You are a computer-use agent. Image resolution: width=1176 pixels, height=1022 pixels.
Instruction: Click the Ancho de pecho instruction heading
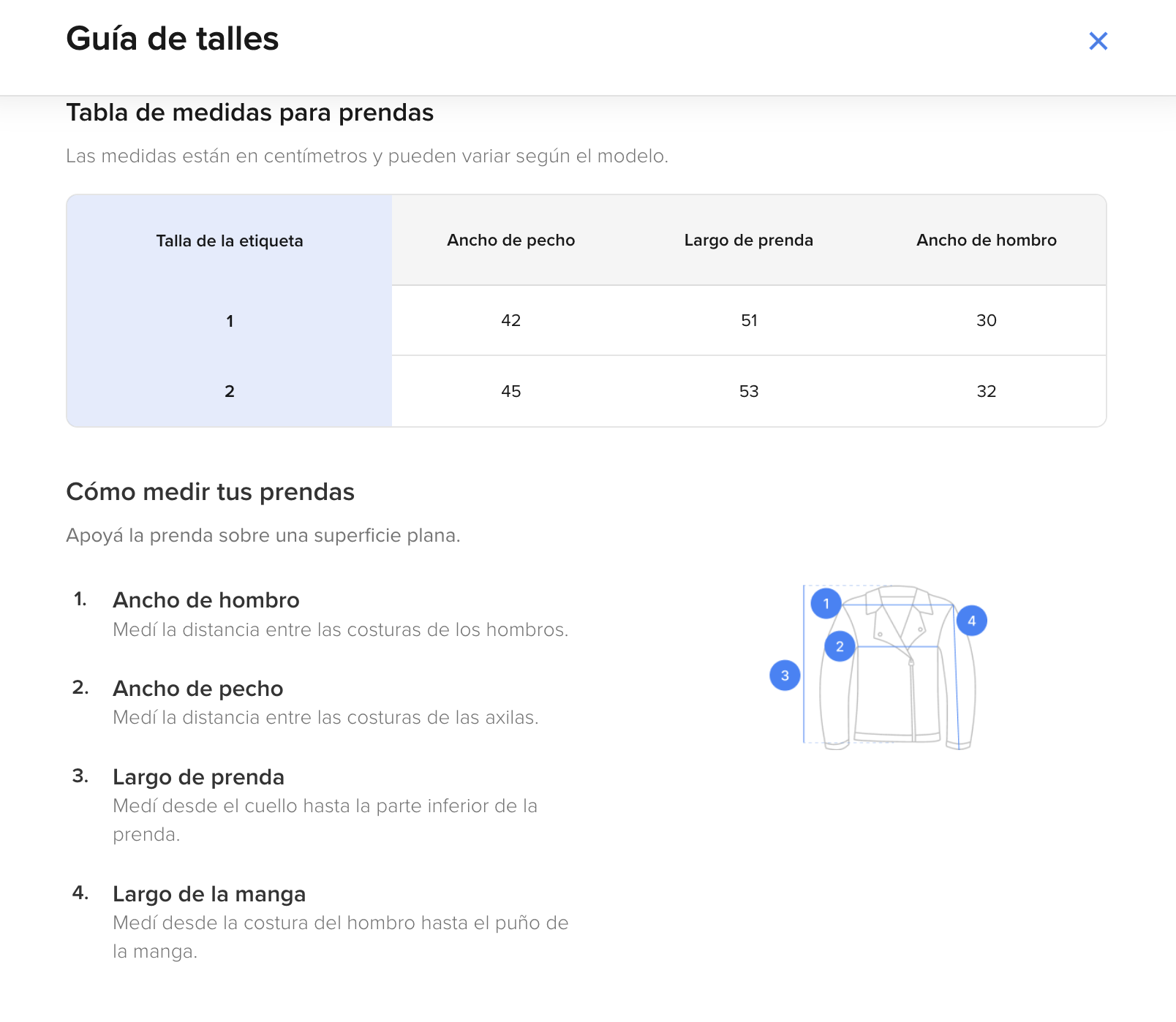[x=198, y=689]
